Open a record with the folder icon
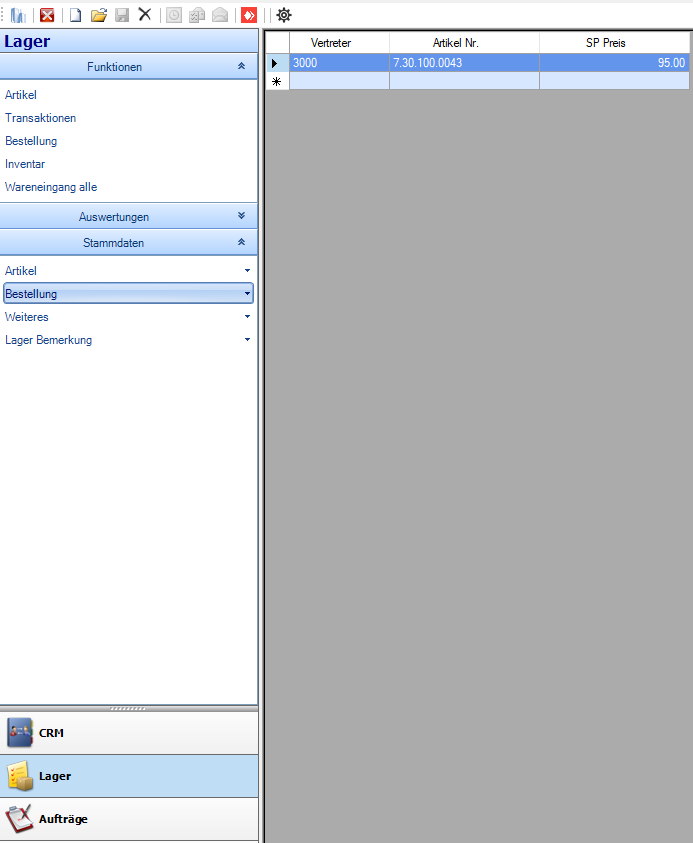The image size is (693, 843). coord(99,15)
